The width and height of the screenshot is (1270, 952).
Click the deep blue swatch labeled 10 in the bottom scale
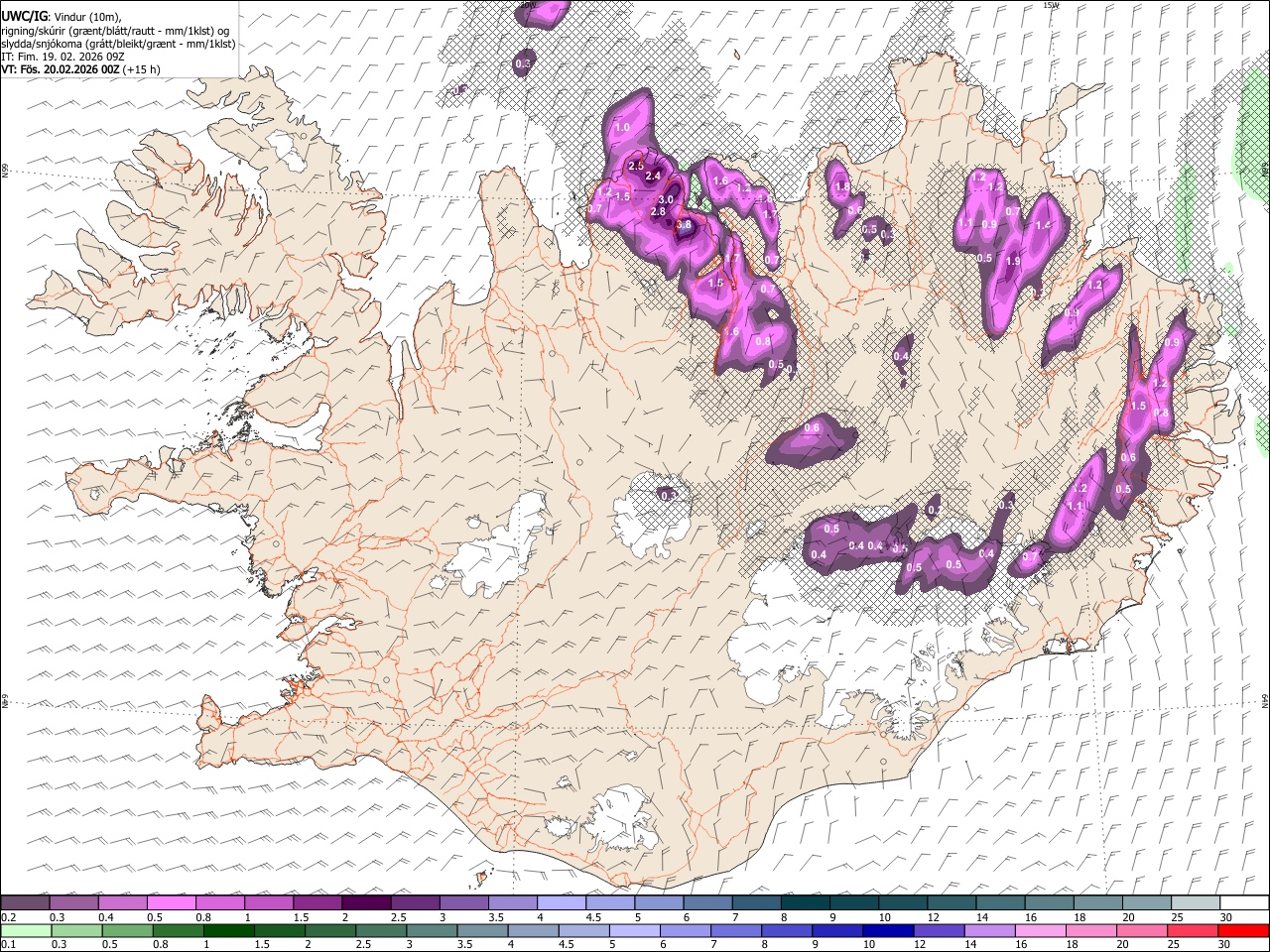(888, 930)
